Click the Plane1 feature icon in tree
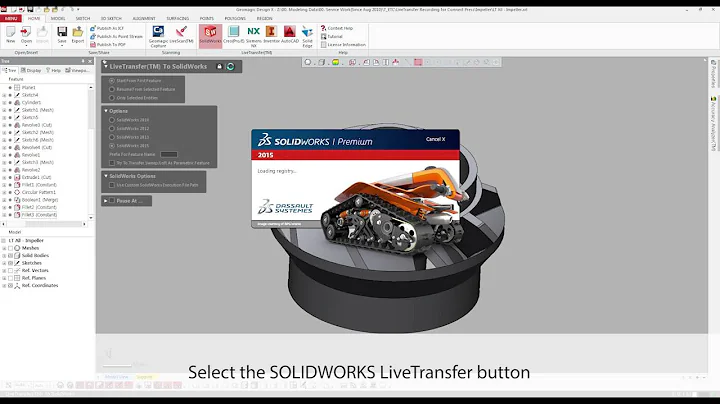Viewport: 720px width, 404px height. (17, 87)
